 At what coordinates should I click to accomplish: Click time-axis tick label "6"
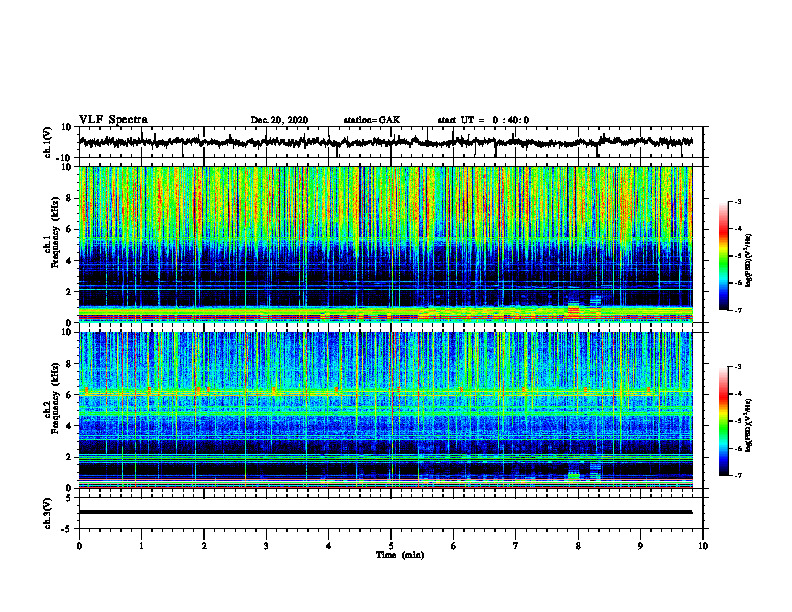click(x=453, y=546)
